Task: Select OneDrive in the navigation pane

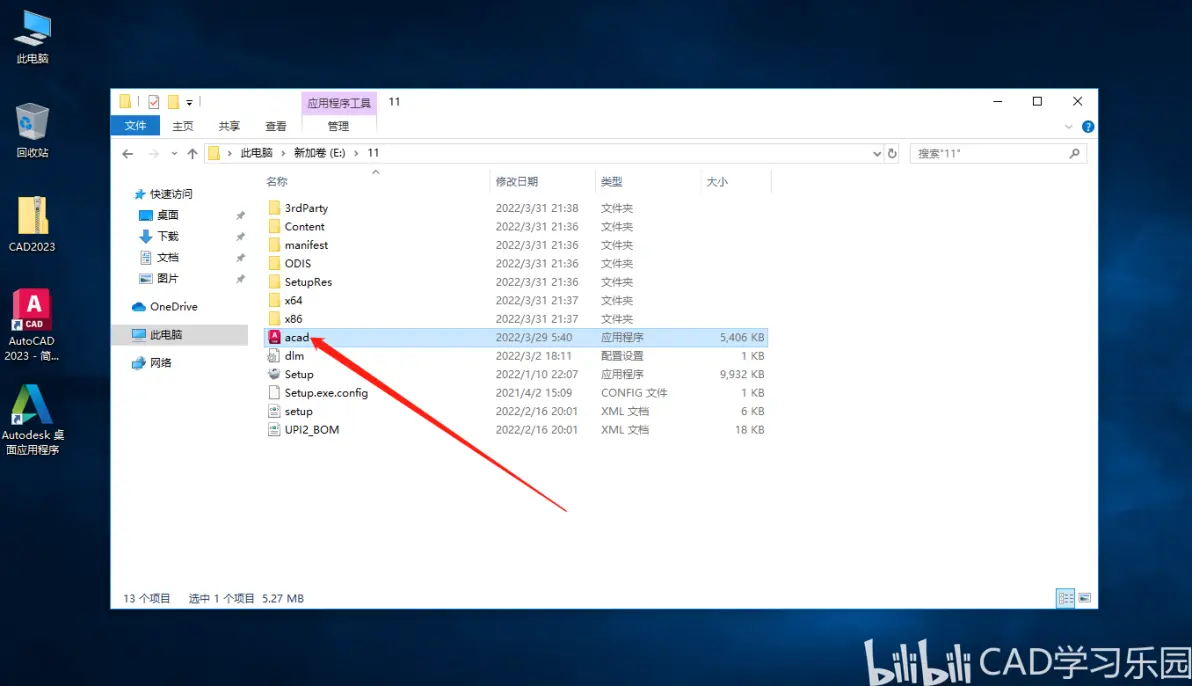Action: click(173, 307)
